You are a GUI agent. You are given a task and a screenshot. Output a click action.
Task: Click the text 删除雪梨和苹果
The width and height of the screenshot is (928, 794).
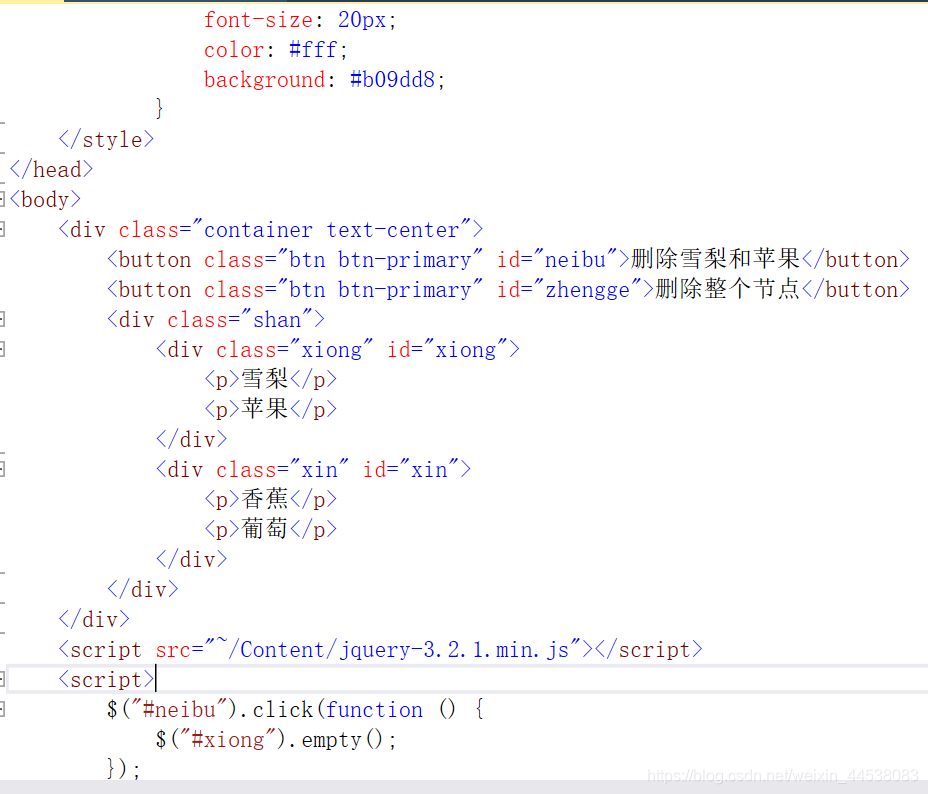[716, 259]
